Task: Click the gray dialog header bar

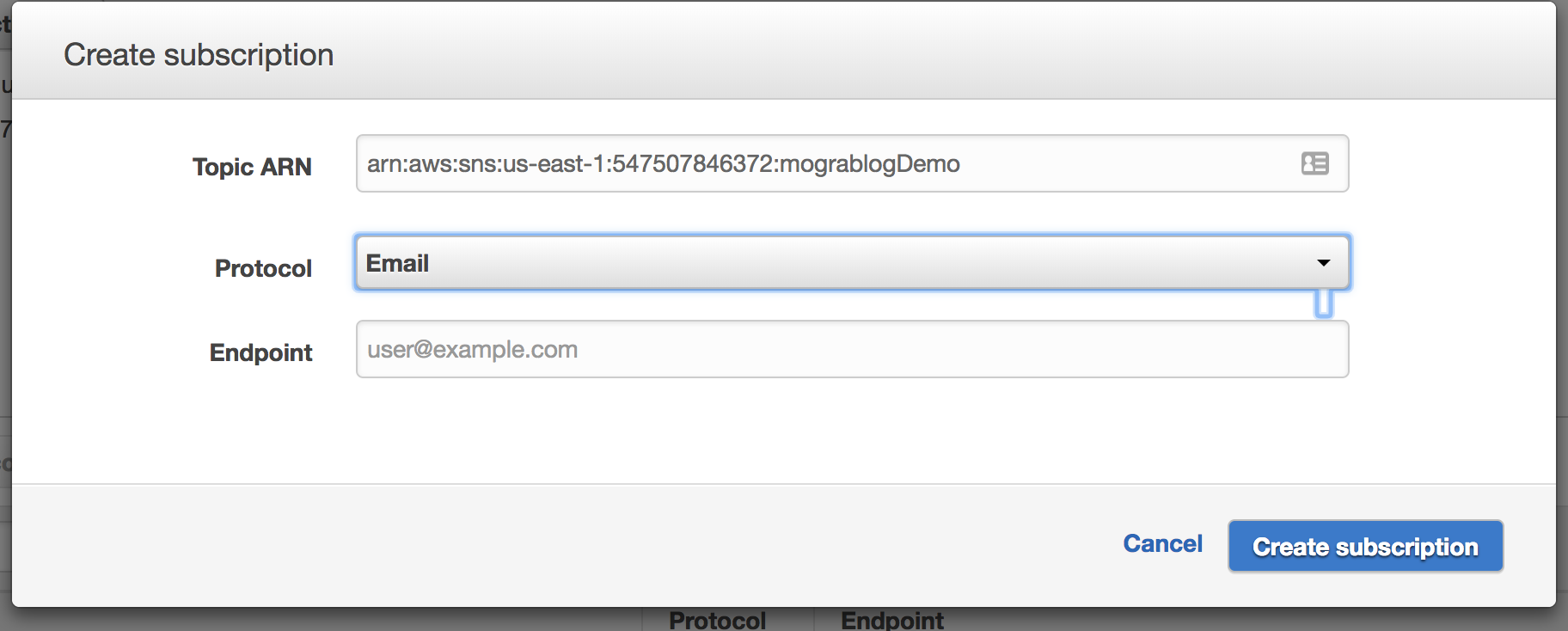Action: [x=784, y=51]
